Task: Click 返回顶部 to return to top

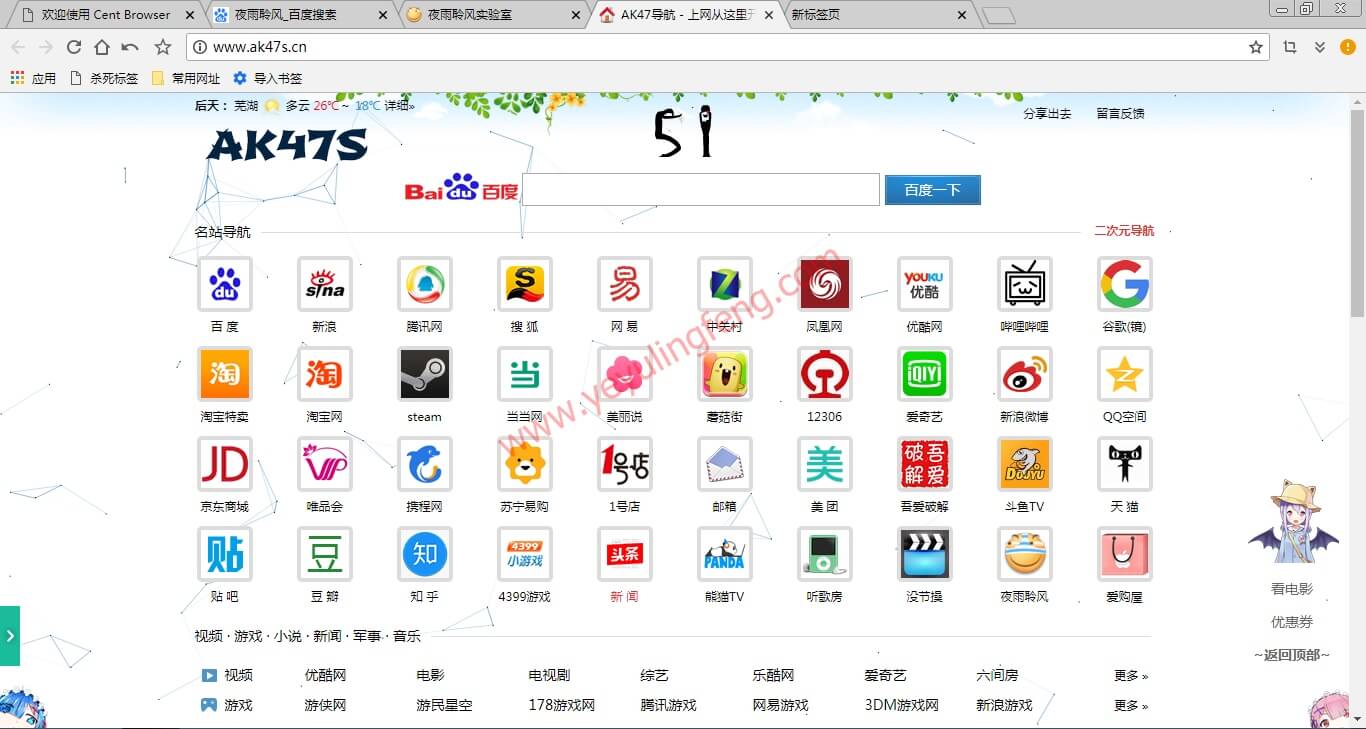Action: (1292, 655)
